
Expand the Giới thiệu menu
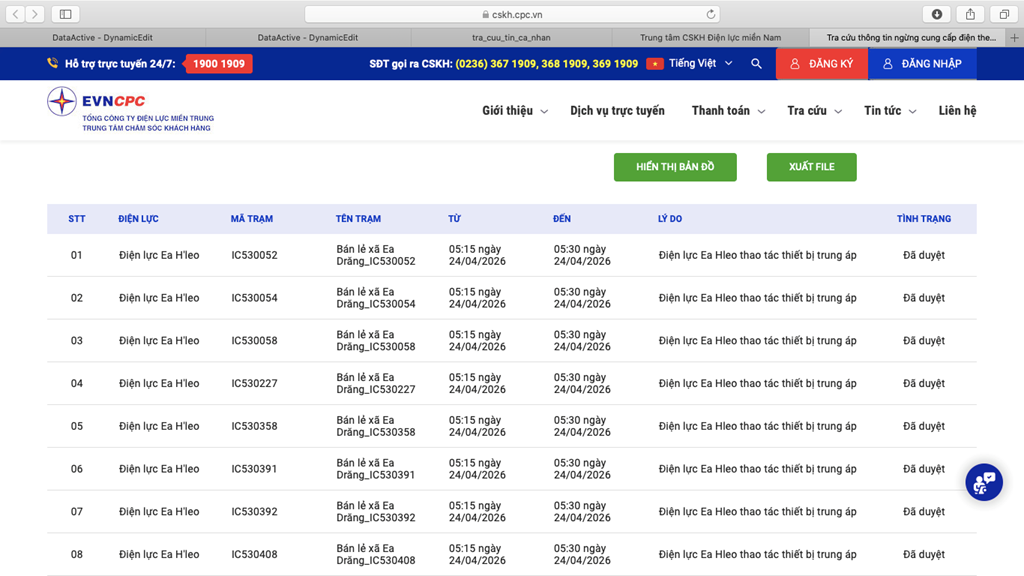514,111
